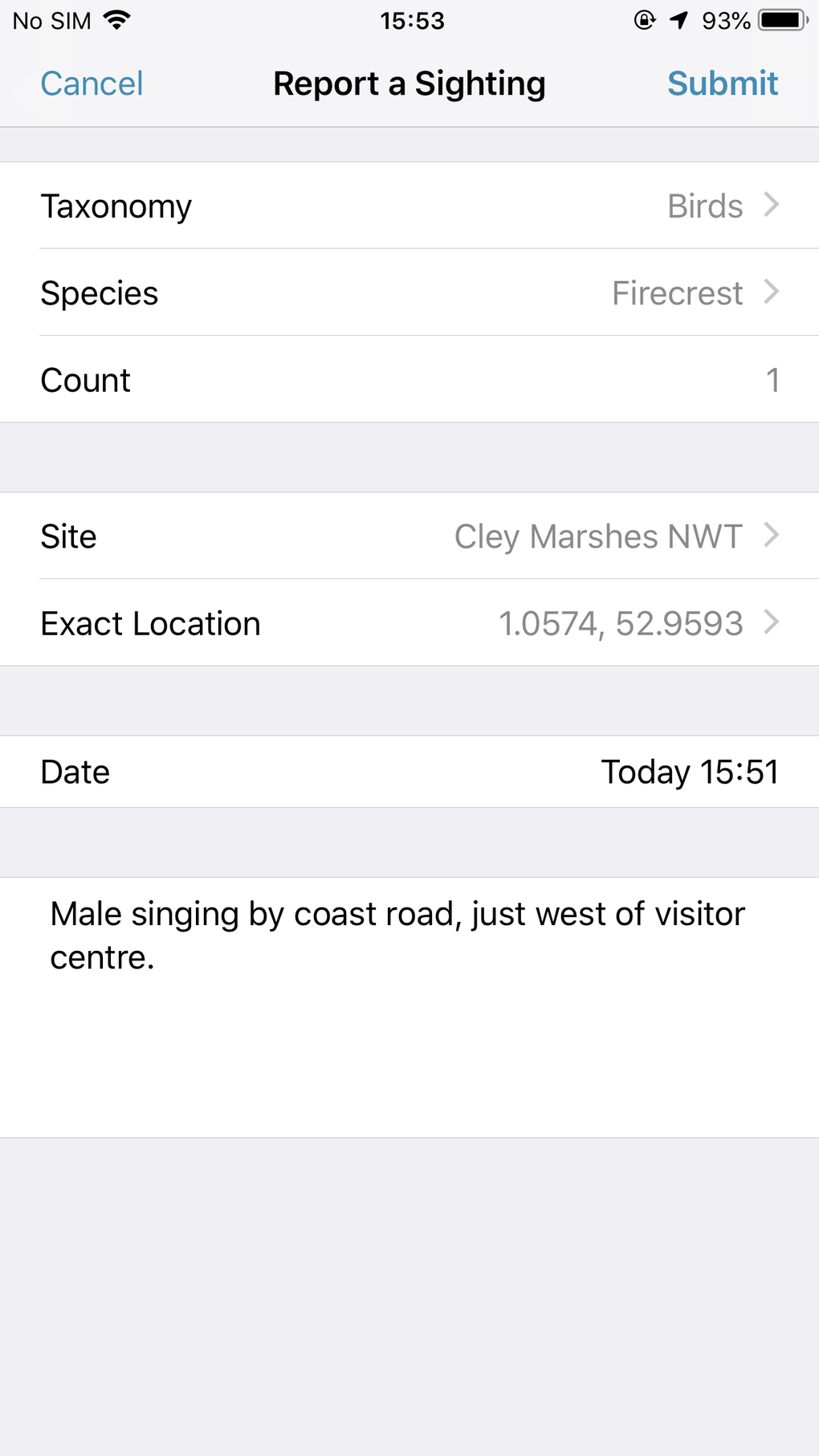This screenshot has height=1456, width=819.
Task: Tap the Exact Location label
Action: (151, 624)
